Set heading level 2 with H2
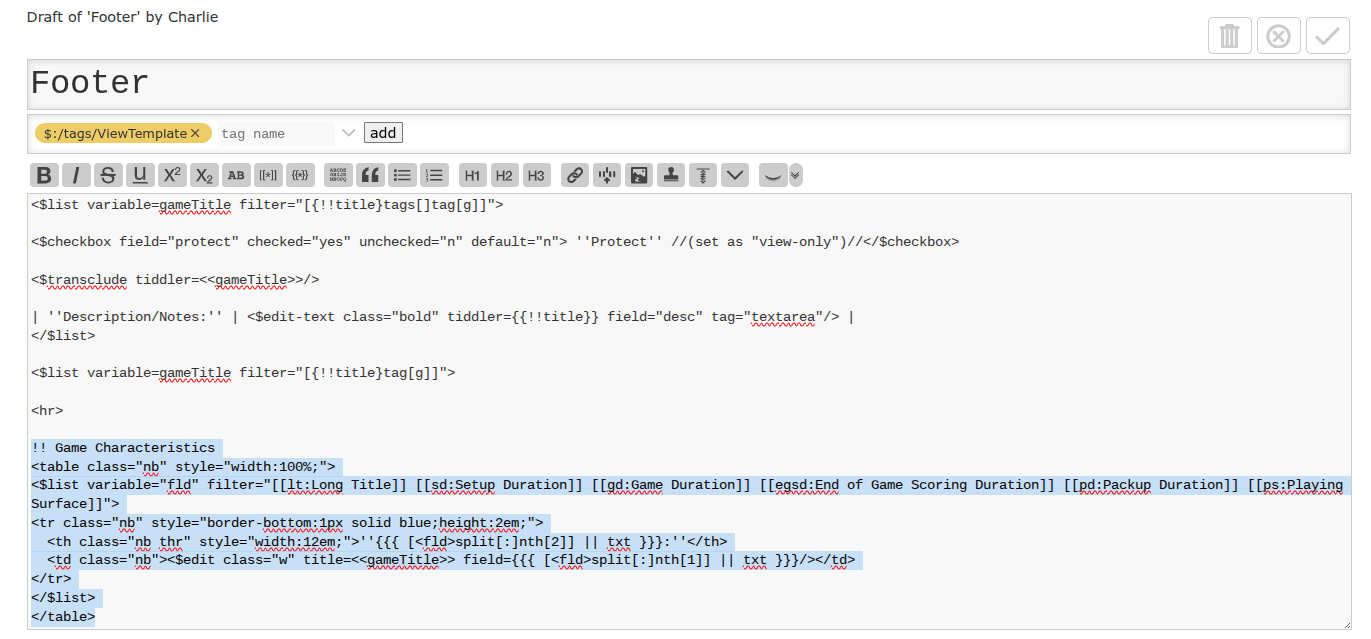 point(504,175)
